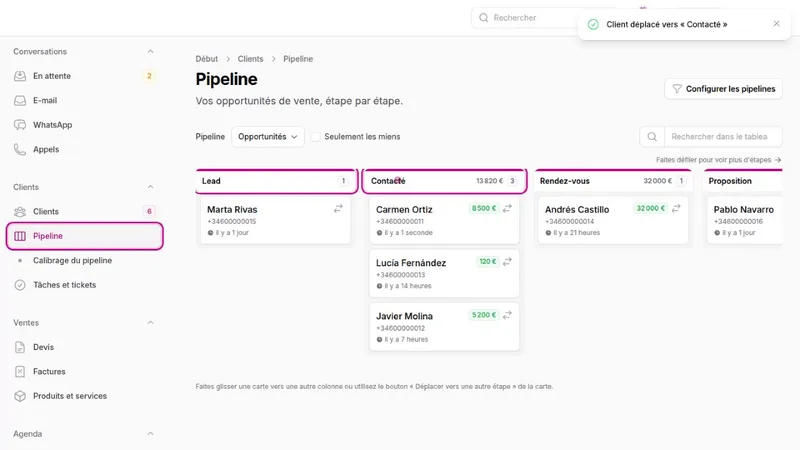Click the green success check icon in notification
Image resolution: width=800 pixels, height=450 pixels.
[593, 24]
